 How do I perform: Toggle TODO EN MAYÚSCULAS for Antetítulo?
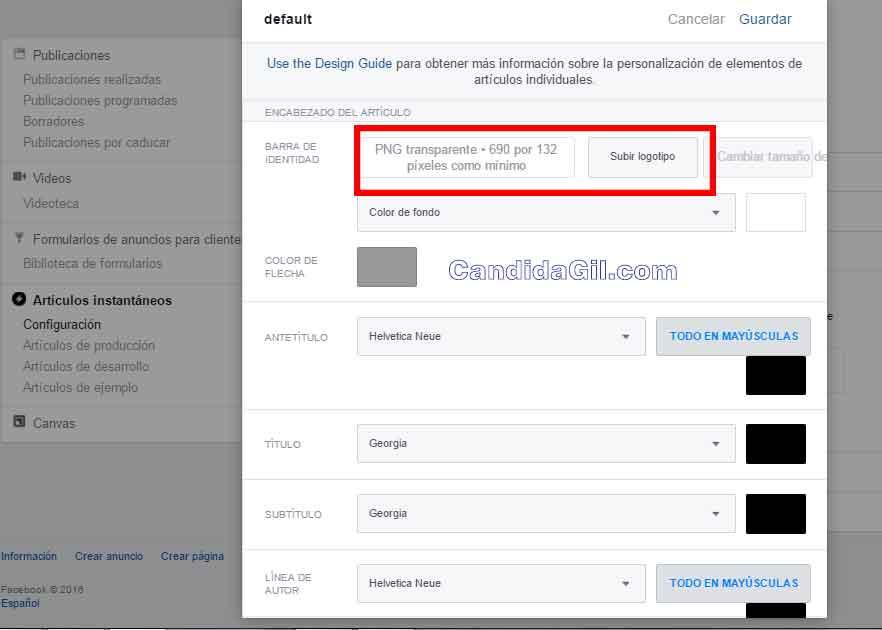[x=733, y=336]
